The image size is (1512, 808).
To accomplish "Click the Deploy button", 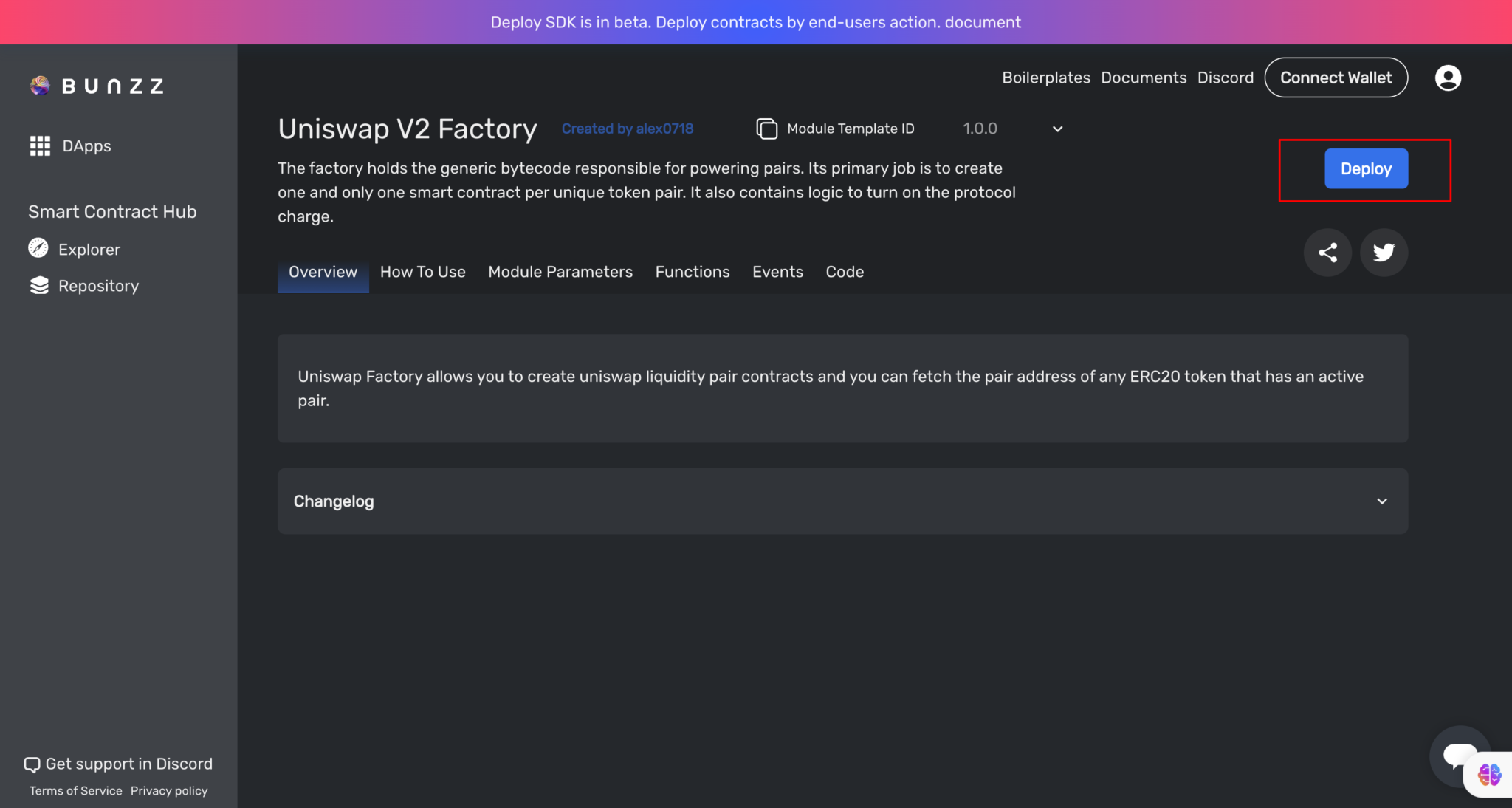I will click(x=1366, y=168).
